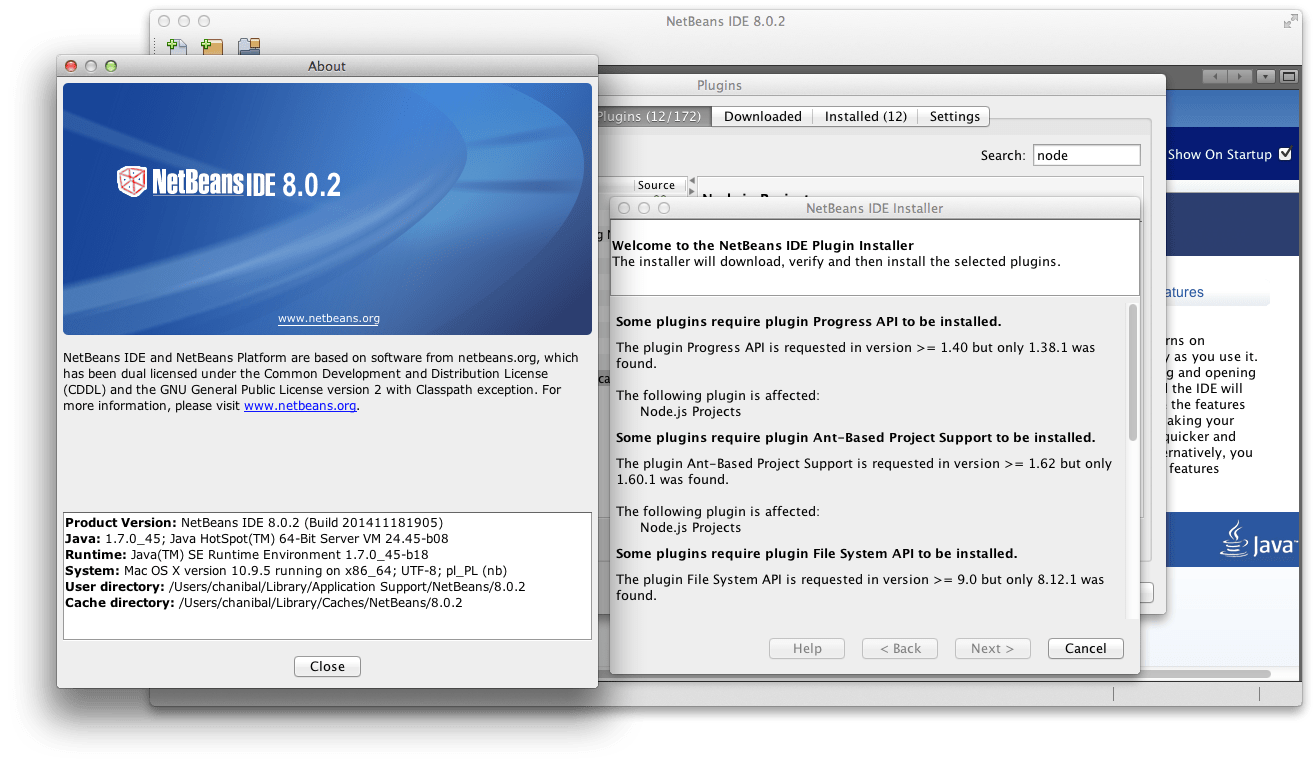Click the NetBeans IDE 8.0.2 logo
Image resolution: width=1316 pixels, height=767 pixels.
point(229,182)
